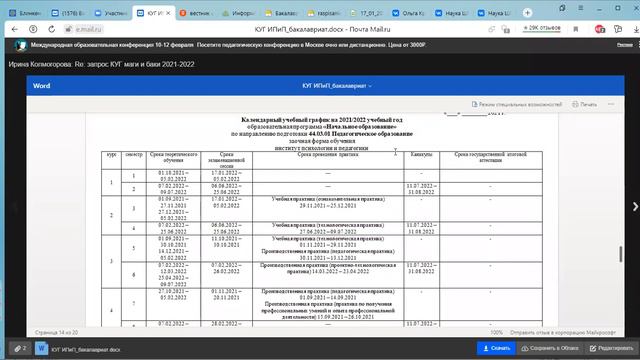
Task: Reload the page with the refresh icon
Action: pos(51,29)
